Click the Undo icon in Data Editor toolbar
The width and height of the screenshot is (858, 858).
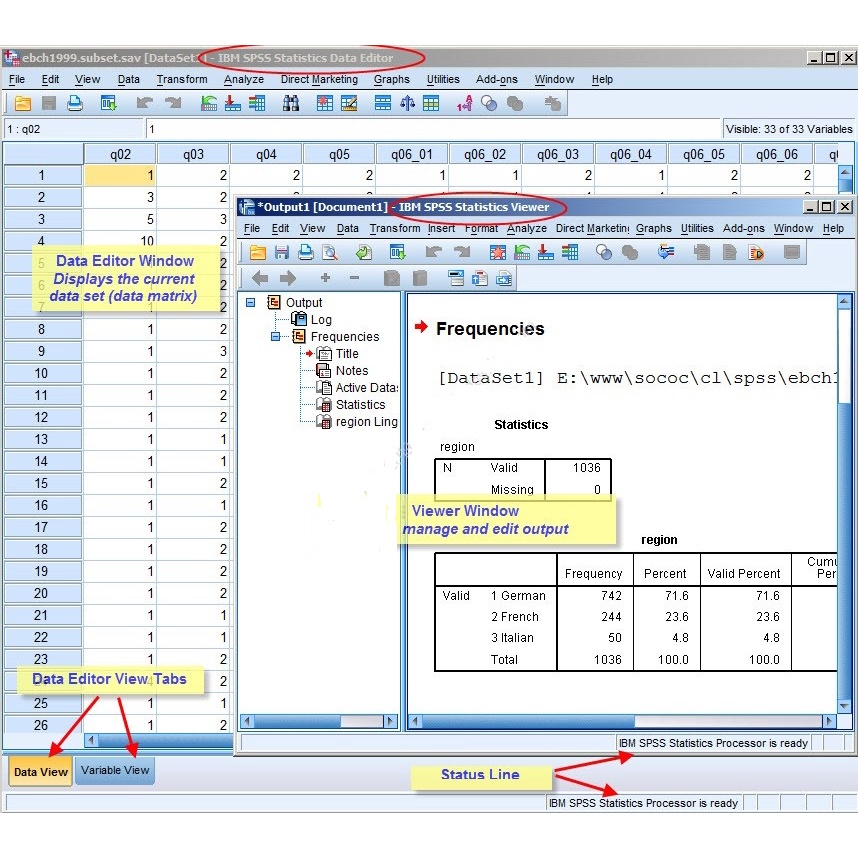point(144,103)
